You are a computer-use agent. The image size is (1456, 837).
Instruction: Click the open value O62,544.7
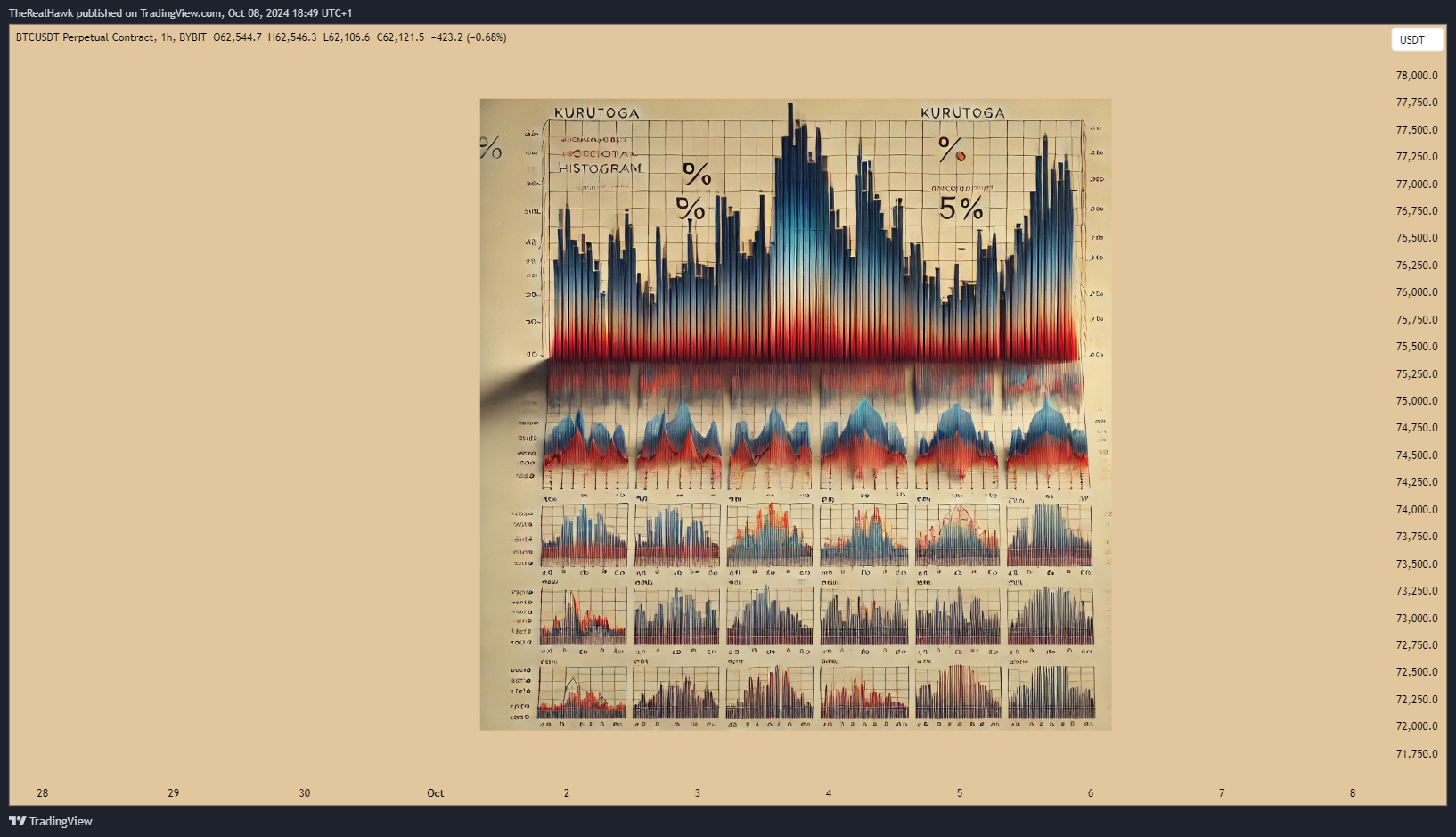click(238, 37)
